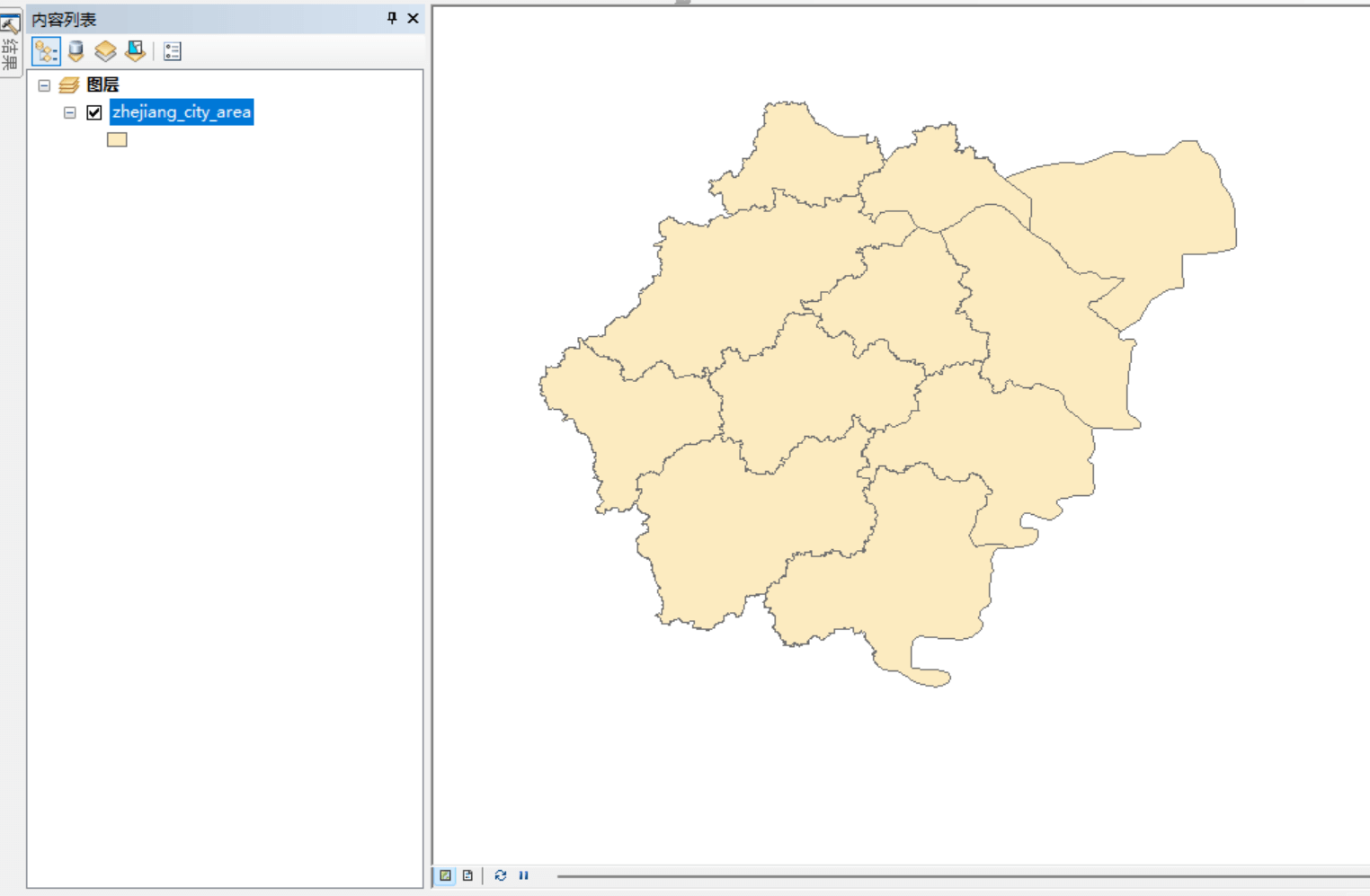Pause map drawing

(x=523, y=875)
